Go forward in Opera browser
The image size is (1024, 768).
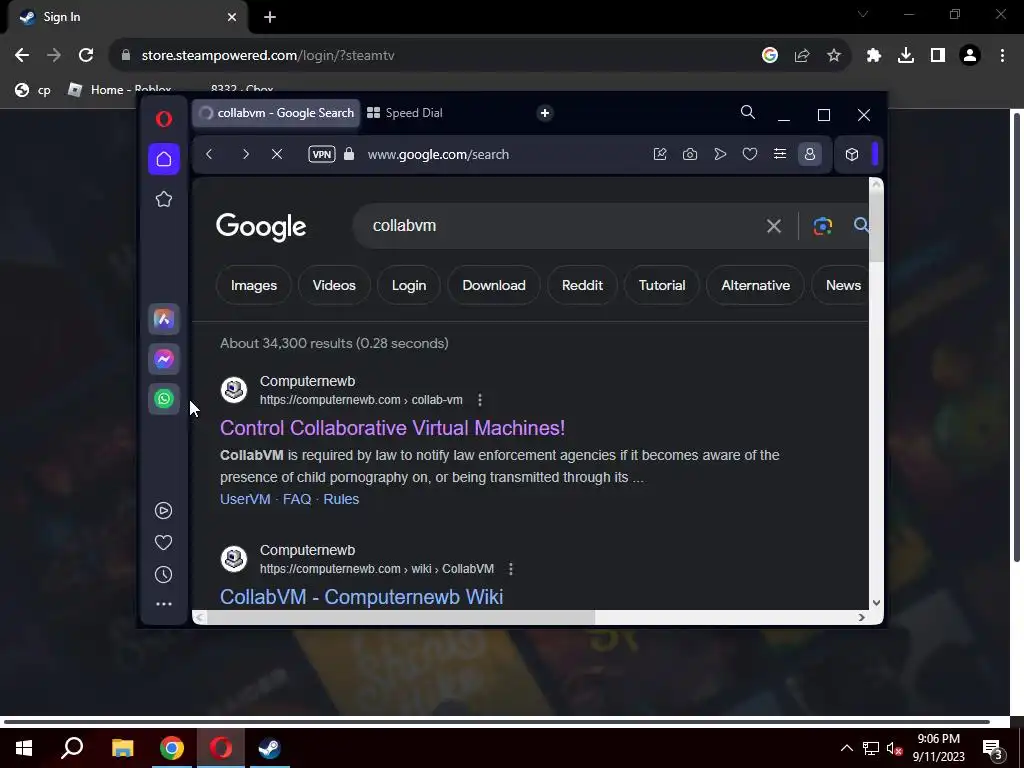246,154
